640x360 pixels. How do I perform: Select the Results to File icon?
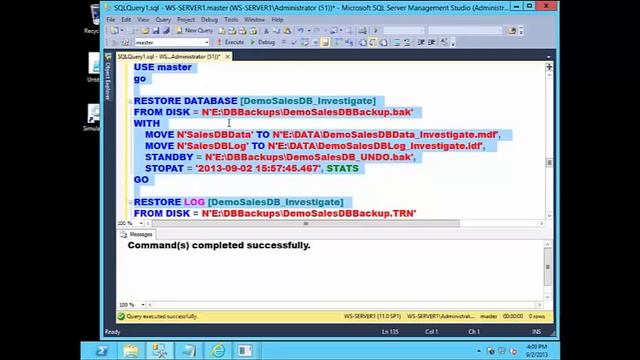[384, 42]
